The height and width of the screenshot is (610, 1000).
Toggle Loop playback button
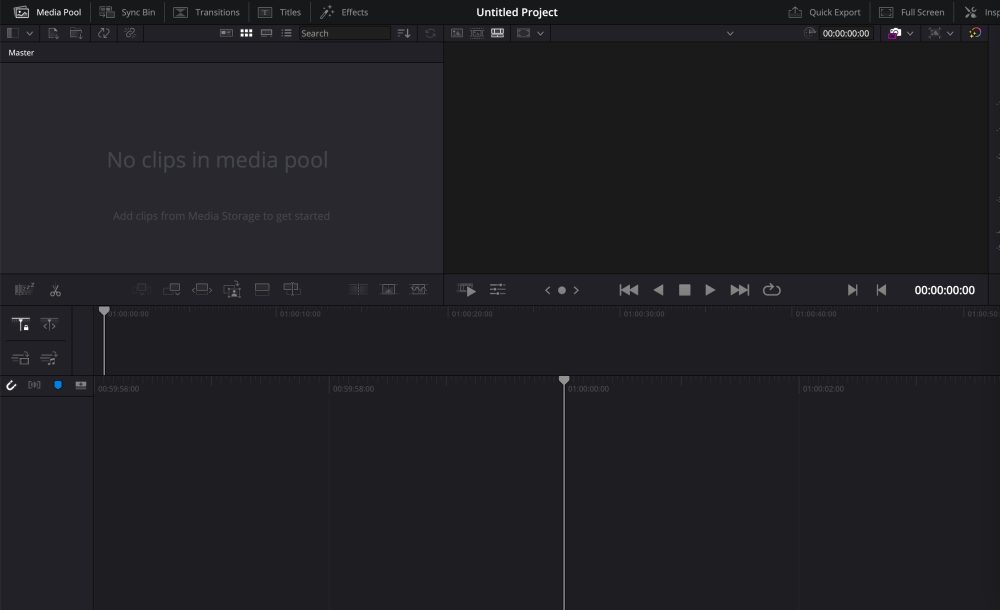click(x=771, y=290)
